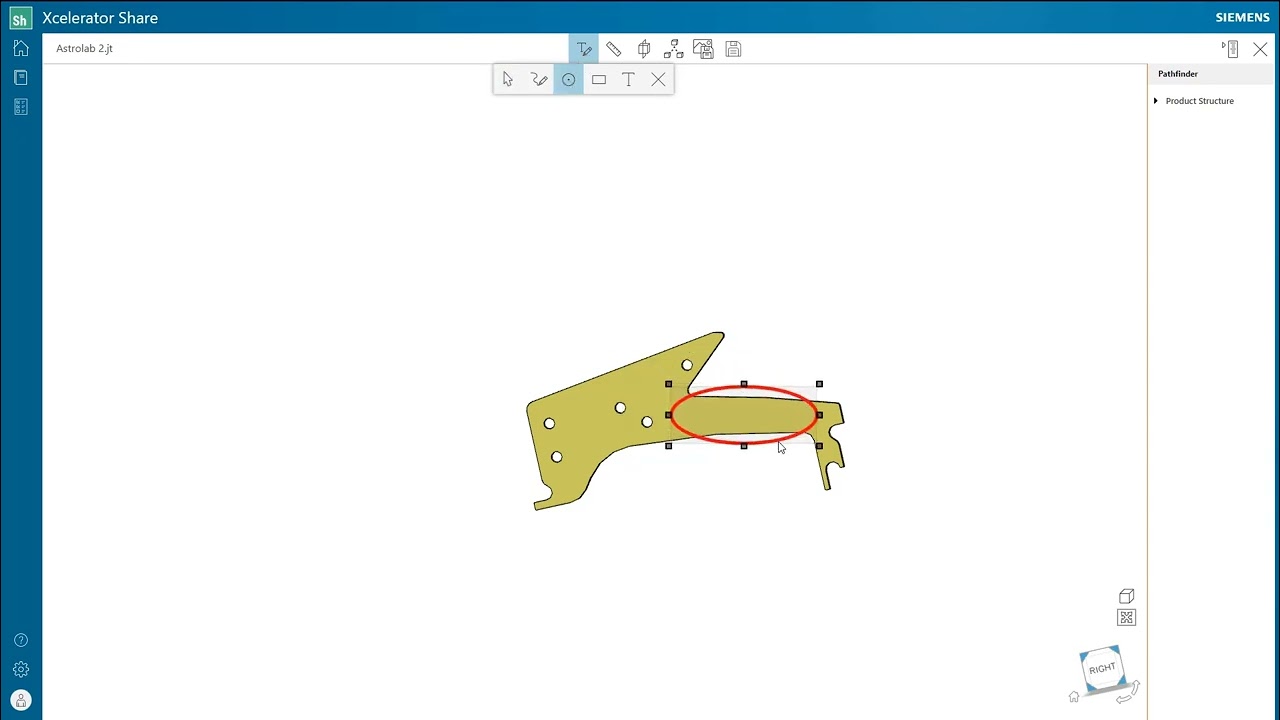
Task: Click the RIGHT face of view cube
Action: click(x=1102, y=668)
